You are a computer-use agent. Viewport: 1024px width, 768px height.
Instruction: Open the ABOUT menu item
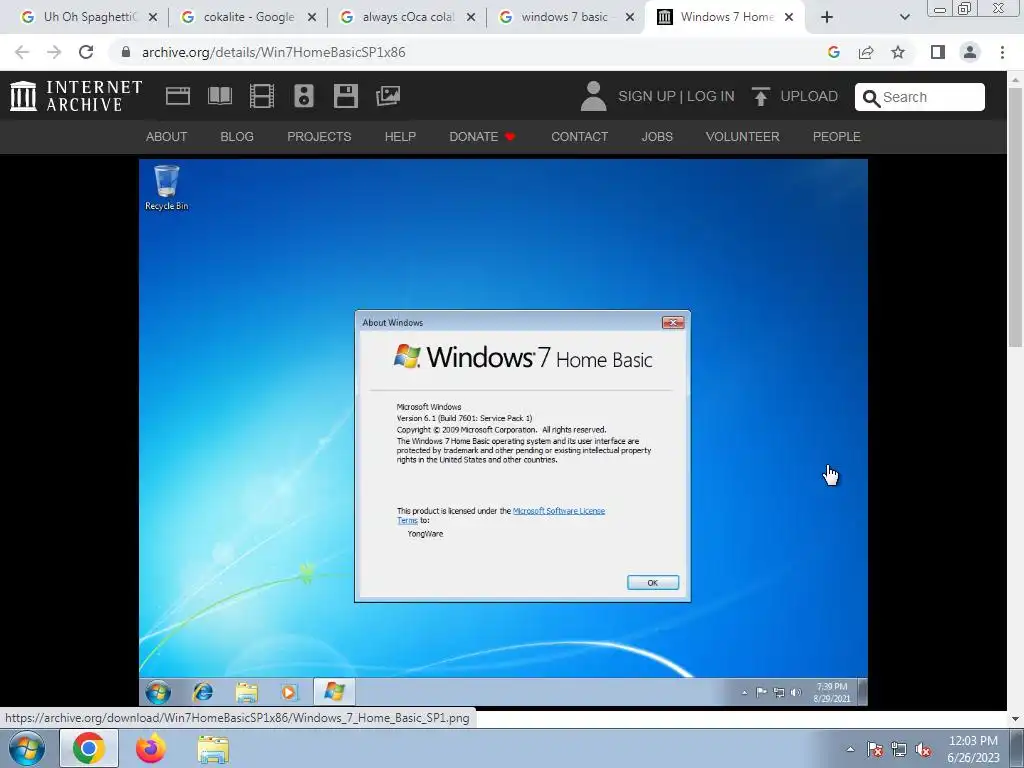coord(167,136)
